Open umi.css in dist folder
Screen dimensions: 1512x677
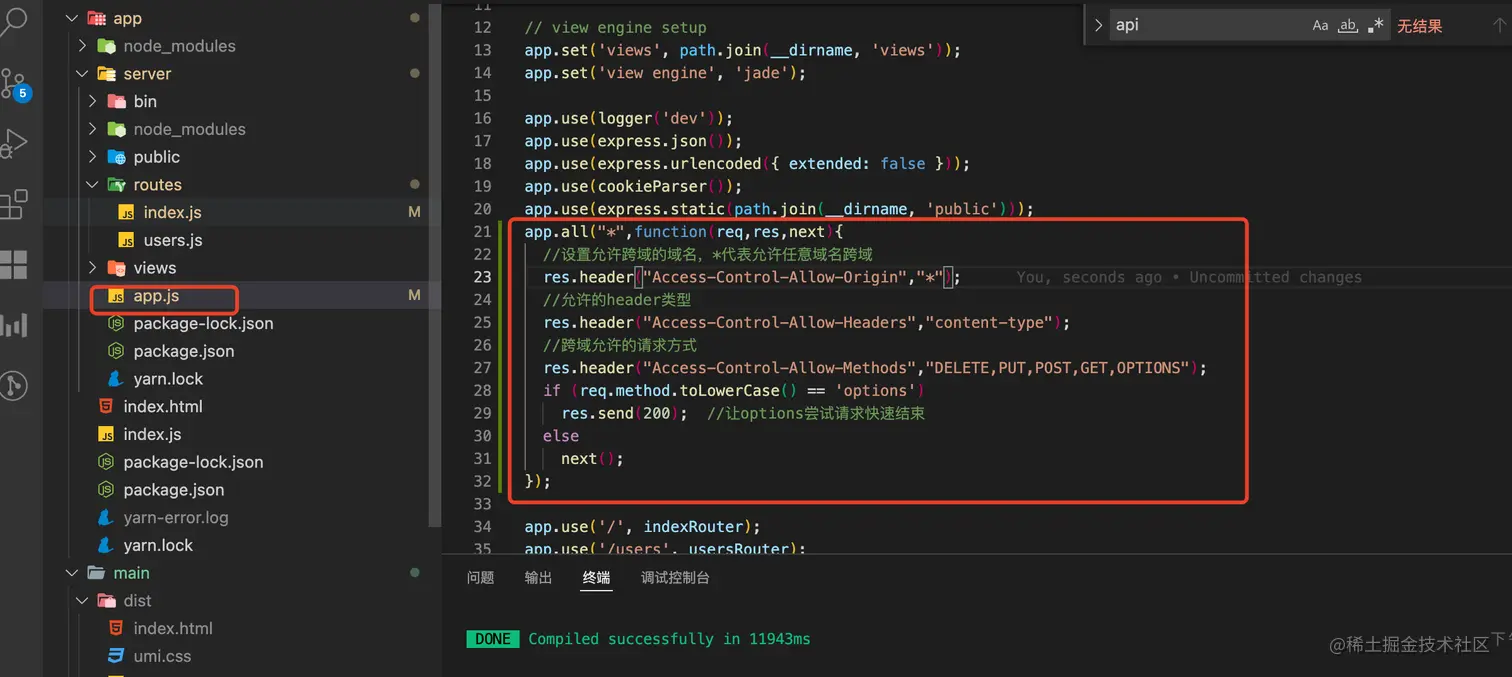coord(162,656)
